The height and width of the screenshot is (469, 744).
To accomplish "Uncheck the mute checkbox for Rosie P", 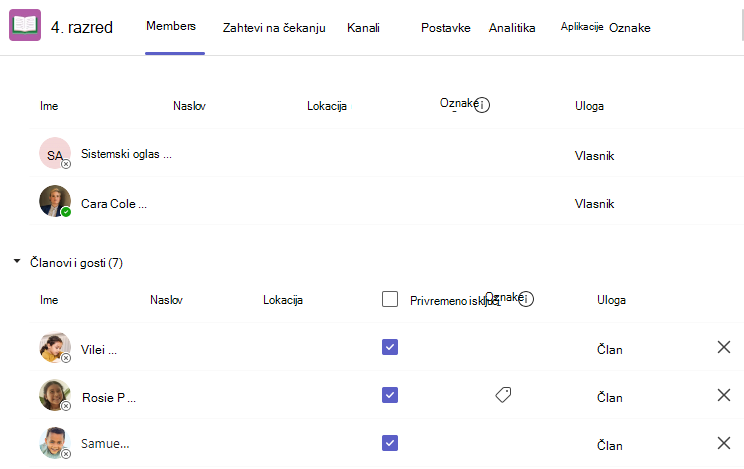I will 390,395.
